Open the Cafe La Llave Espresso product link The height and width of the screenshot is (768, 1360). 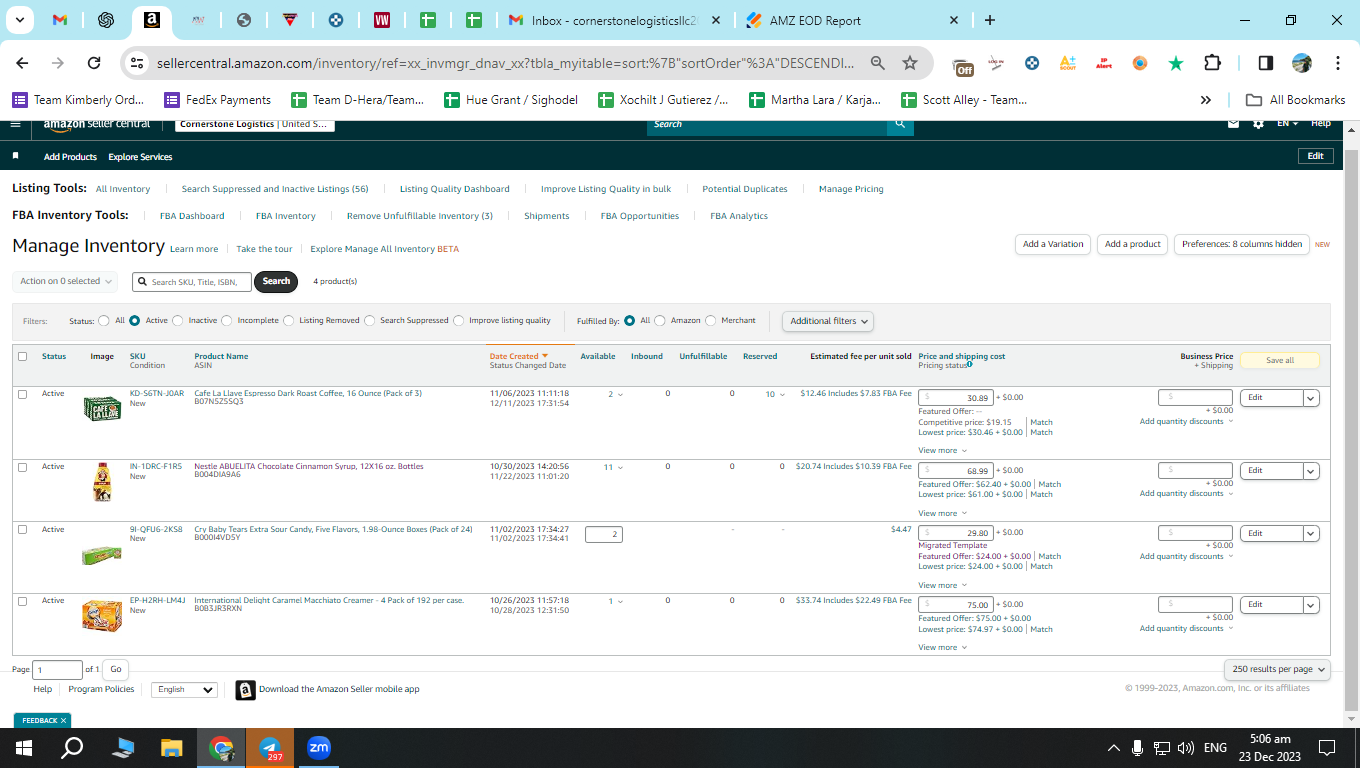(x=308, y=393)
